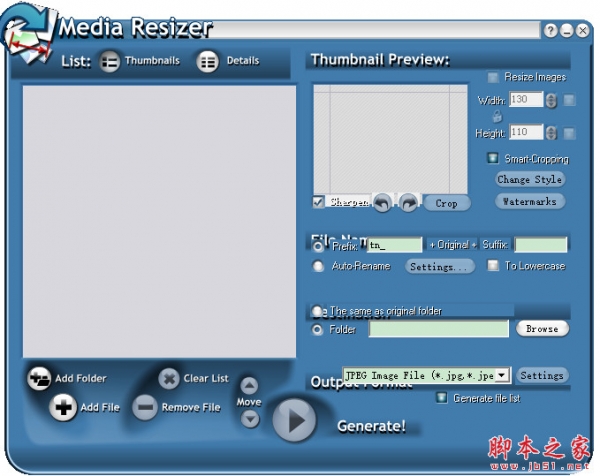This screenshot has height=476, width=600.
Task: Click the Prefix text field
Action: [395, 245]
